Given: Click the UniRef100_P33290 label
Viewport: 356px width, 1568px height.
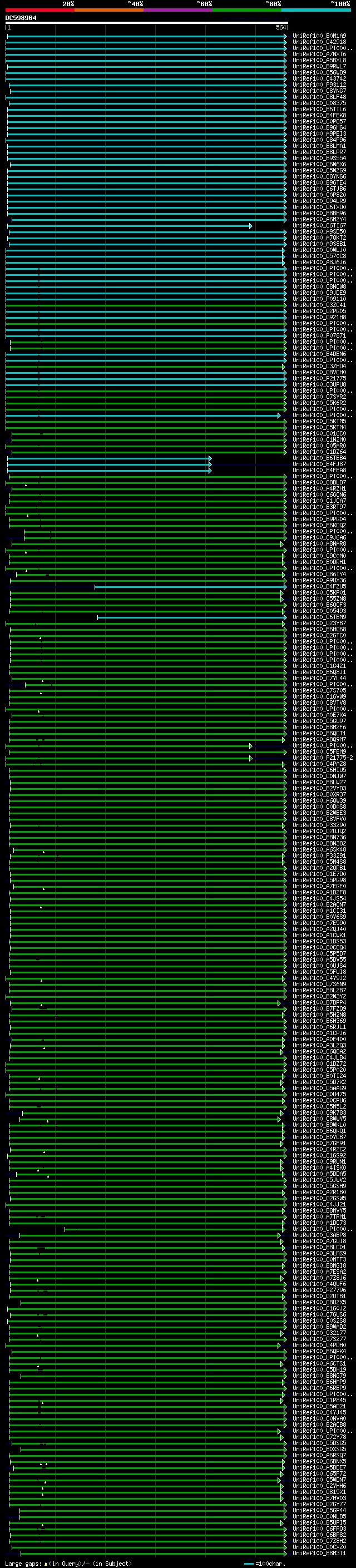Looking at the screenshot, I should tap(319, 825).
